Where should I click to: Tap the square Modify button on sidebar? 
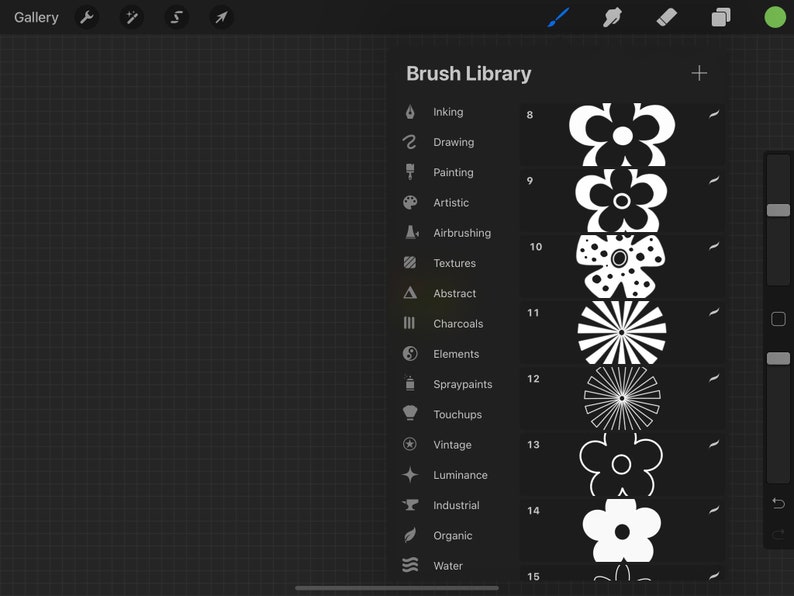778,319
